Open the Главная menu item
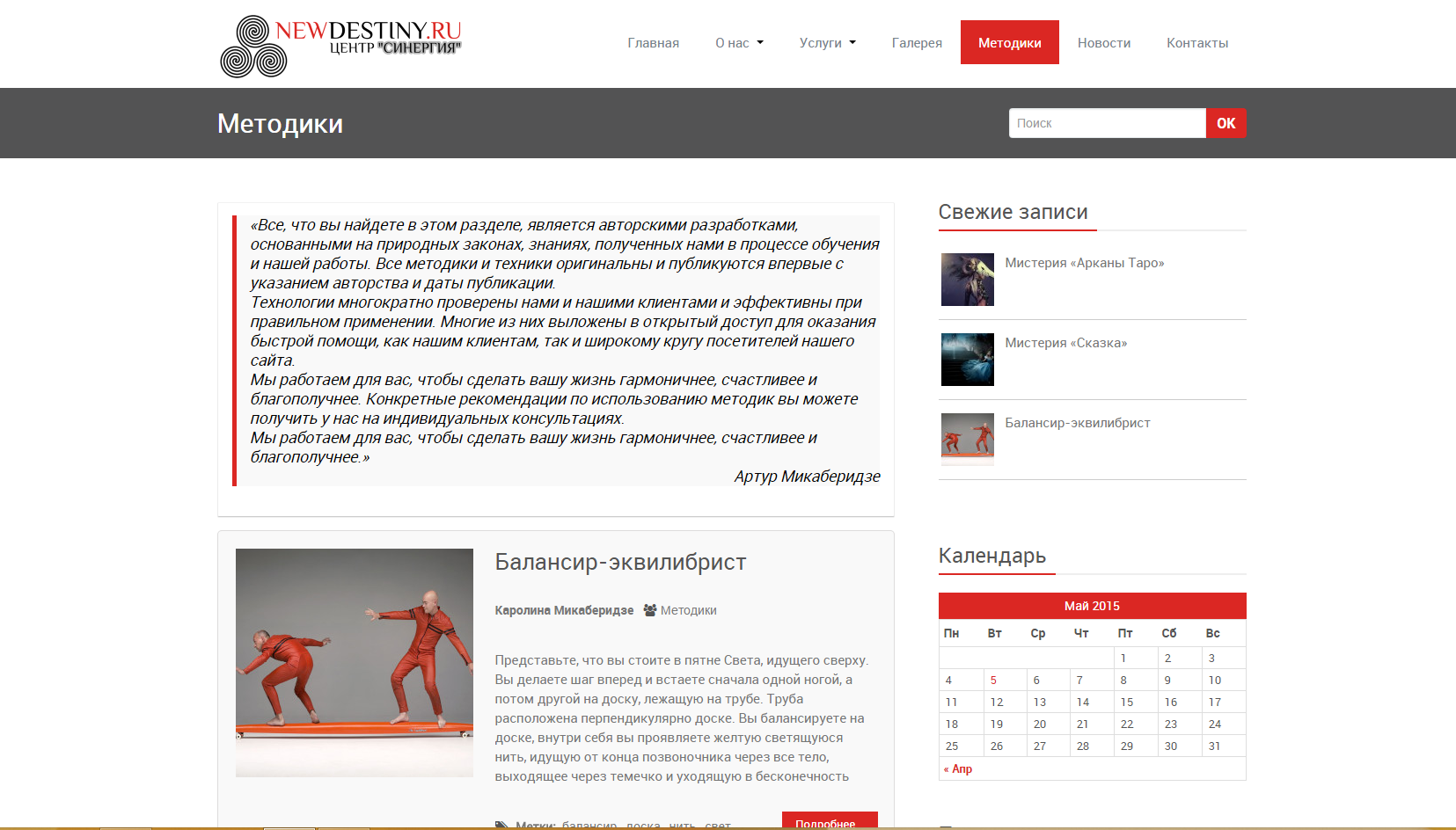The image size is (1456, 830). pos(653,43)
